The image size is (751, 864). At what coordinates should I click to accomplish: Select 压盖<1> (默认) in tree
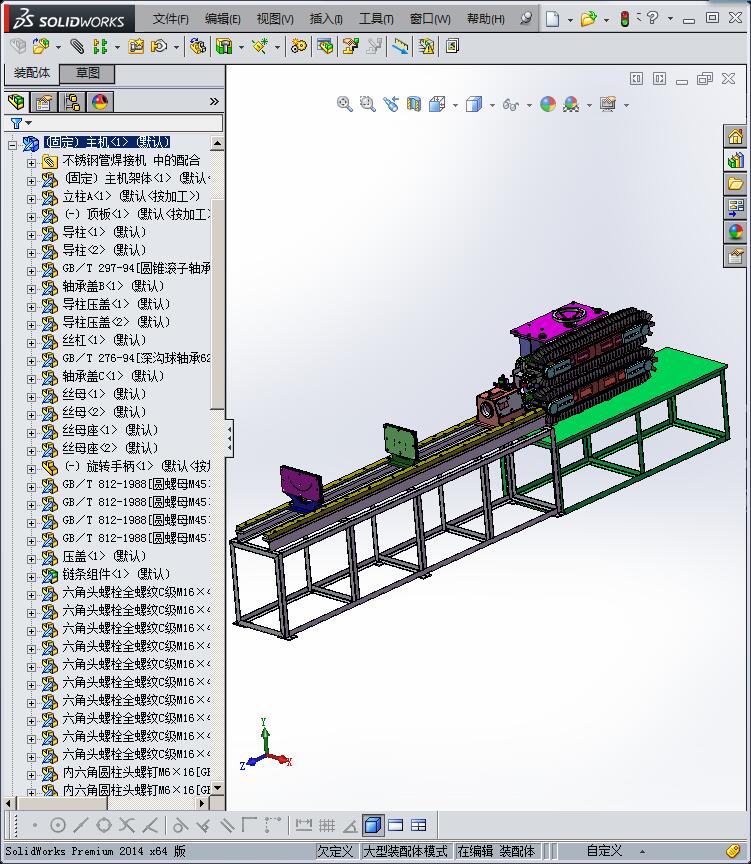pyautogui.click(x=104, y=556)
